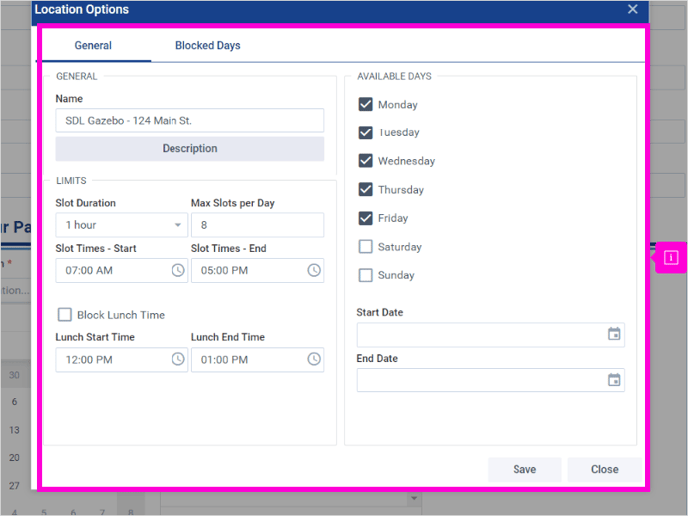Enable the Sunday checkbox
Screen dimensions: 688x516
coord(366,275)
